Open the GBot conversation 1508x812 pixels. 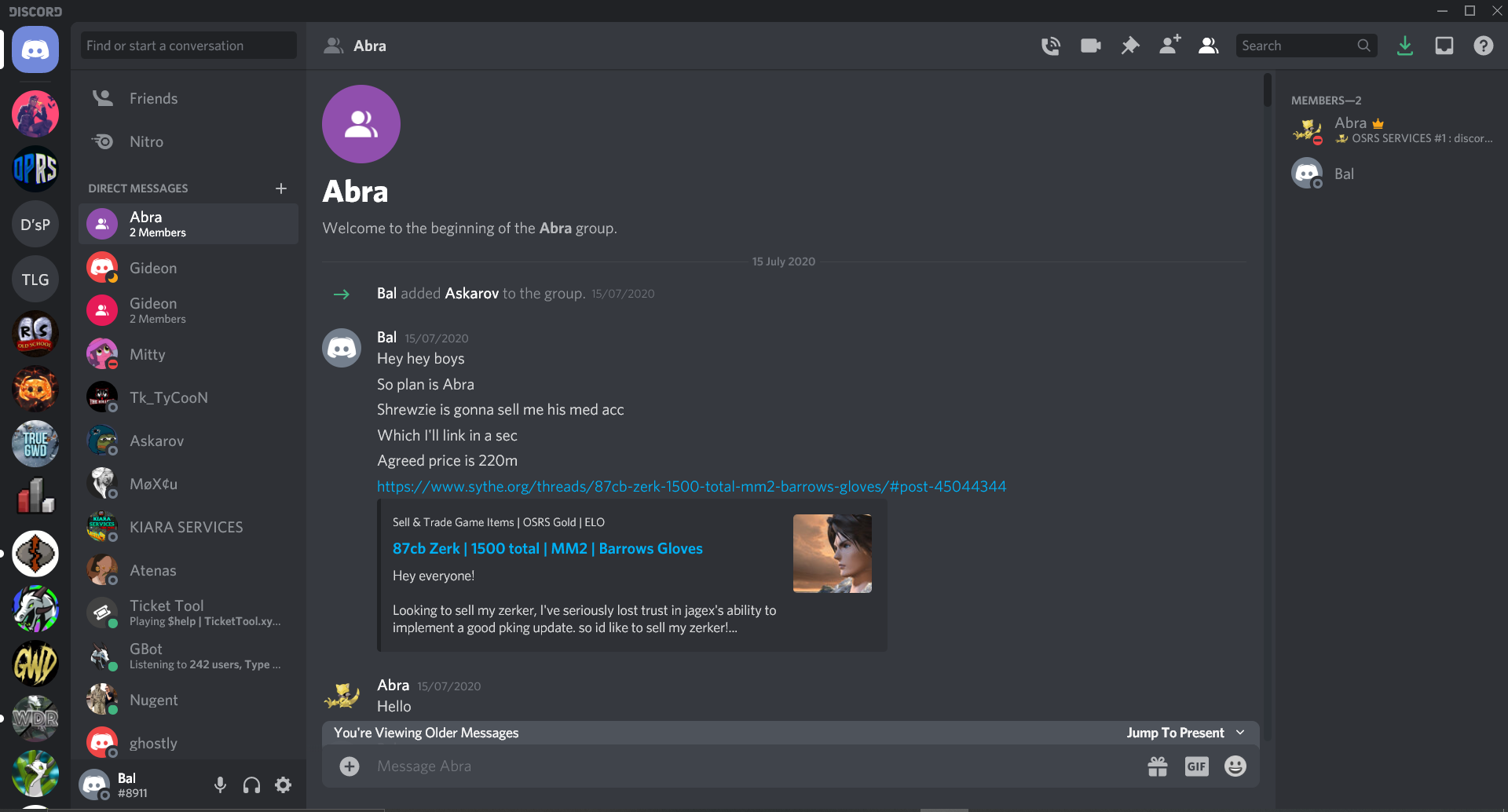click(188, 656)
